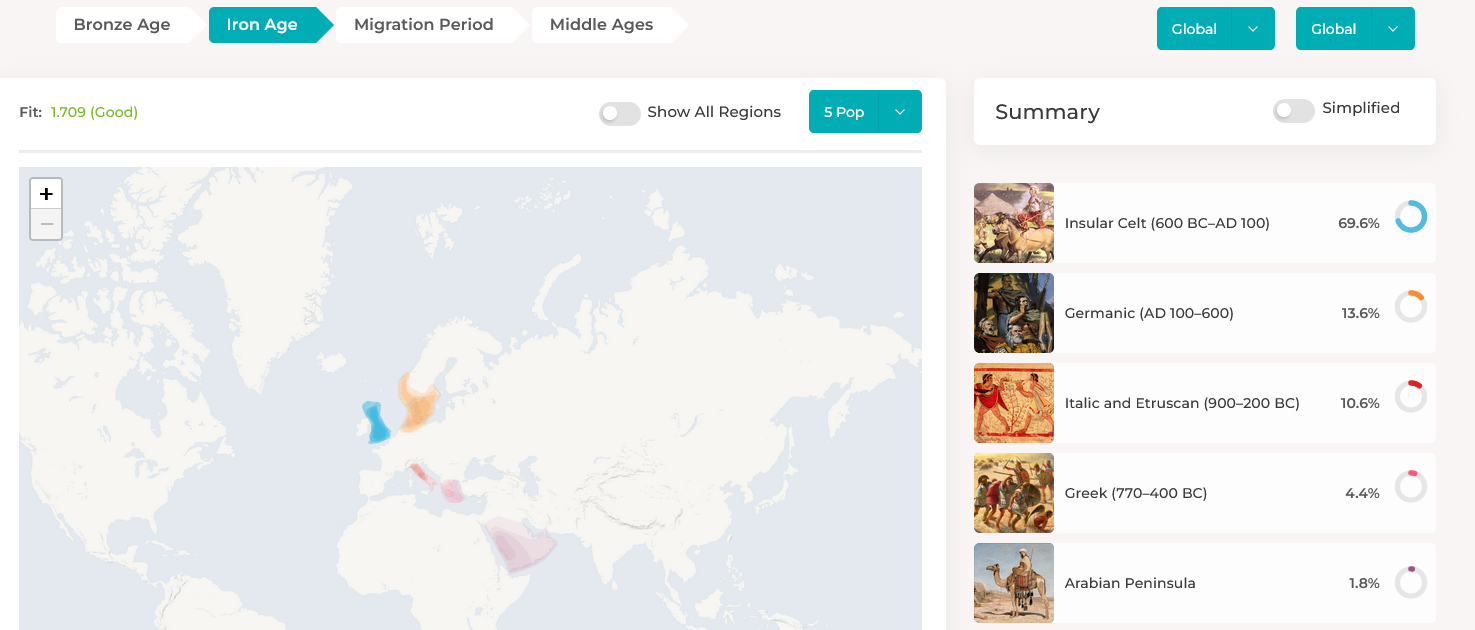Screen dimensions: 1475x630
Task: Toggle the Show All Regions switch
Action: click(x=619, y=113)
